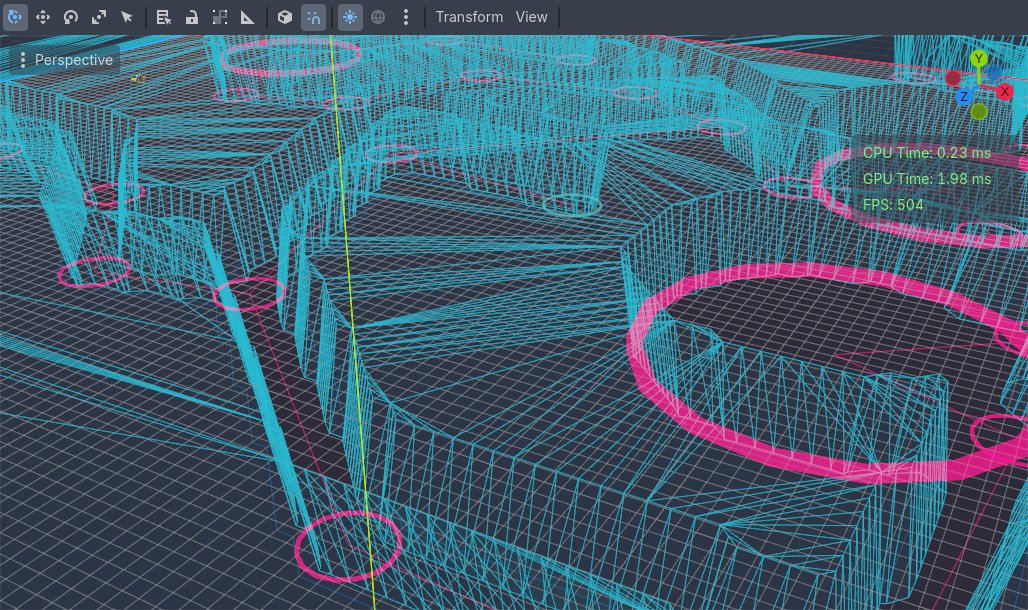Open the View menu
Image resolution: width=1028 pixels, height=610 pixels.
click(x=531, y=17)
